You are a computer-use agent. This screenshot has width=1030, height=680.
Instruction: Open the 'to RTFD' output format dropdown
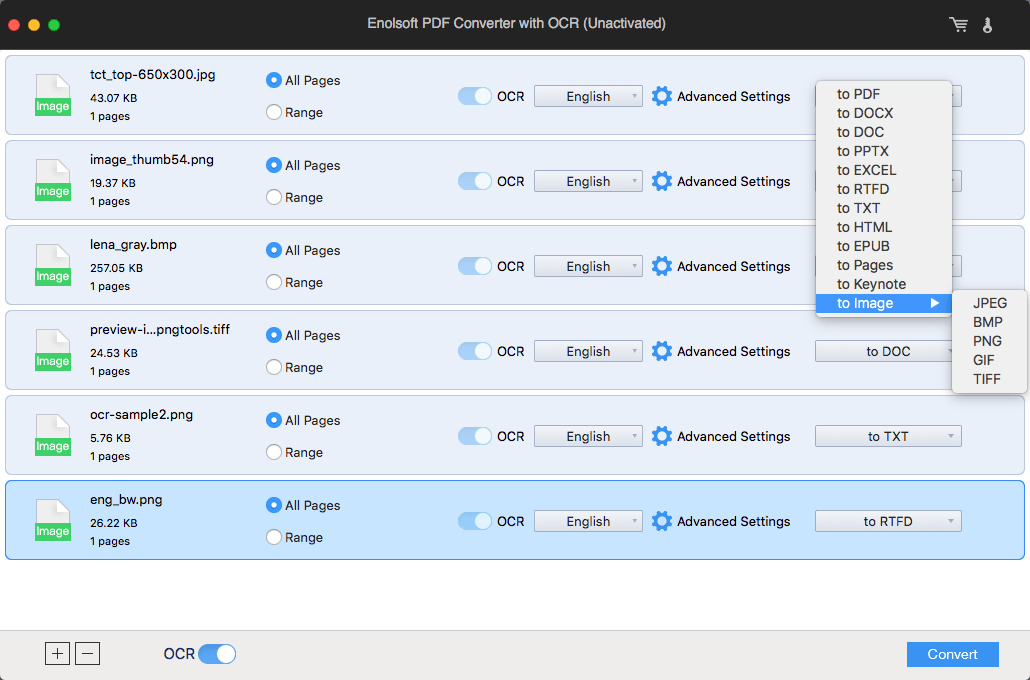point(888,521)
